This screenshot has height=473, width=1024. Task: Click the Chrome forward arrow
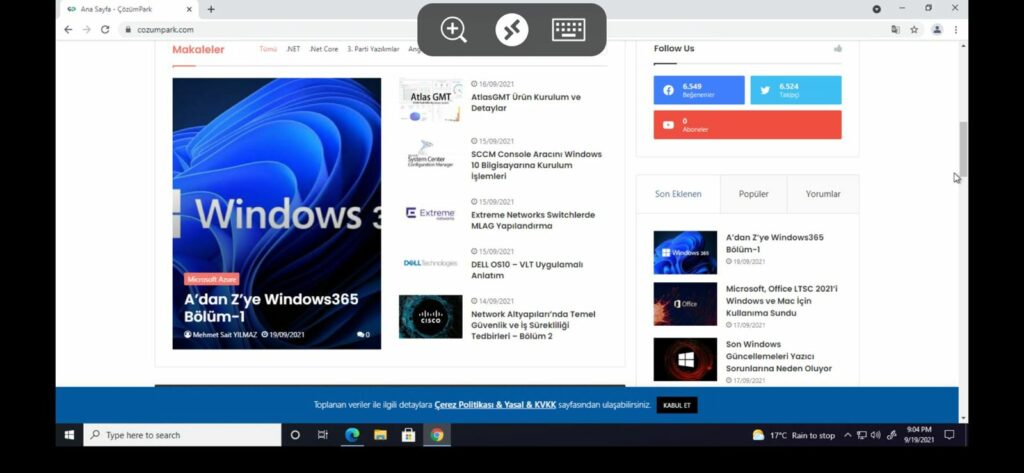86,29
